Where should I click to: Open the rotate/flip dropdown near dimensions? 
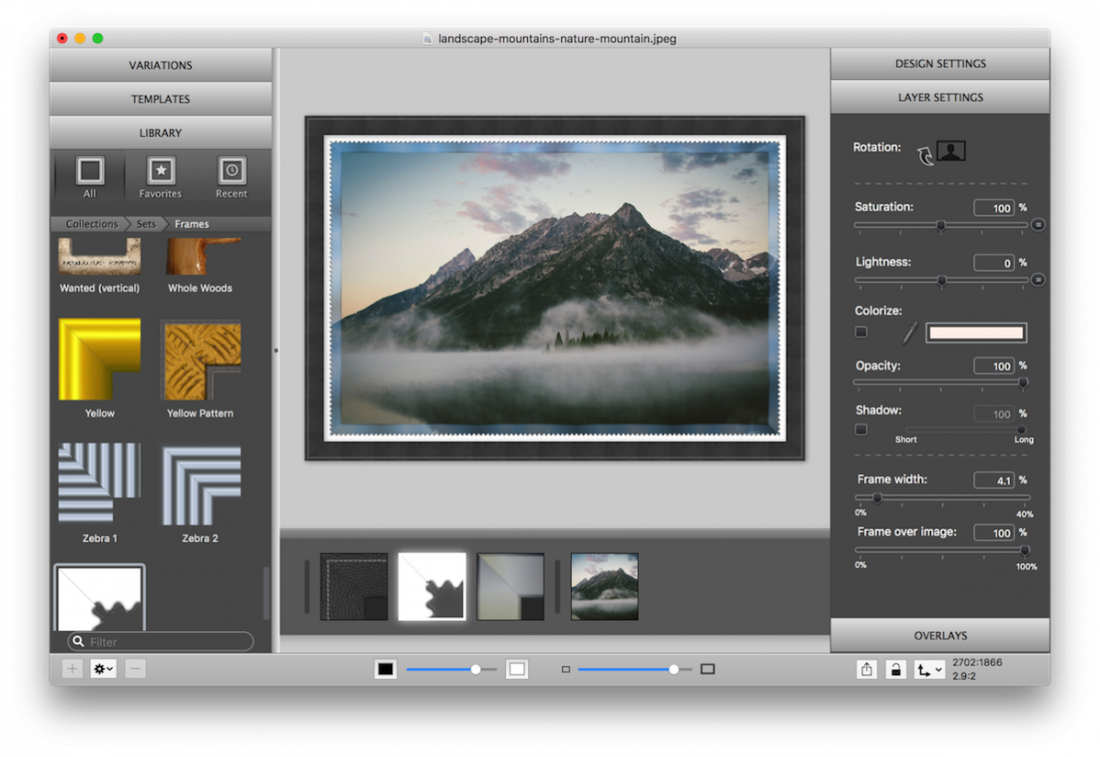[x=928, y=668]
